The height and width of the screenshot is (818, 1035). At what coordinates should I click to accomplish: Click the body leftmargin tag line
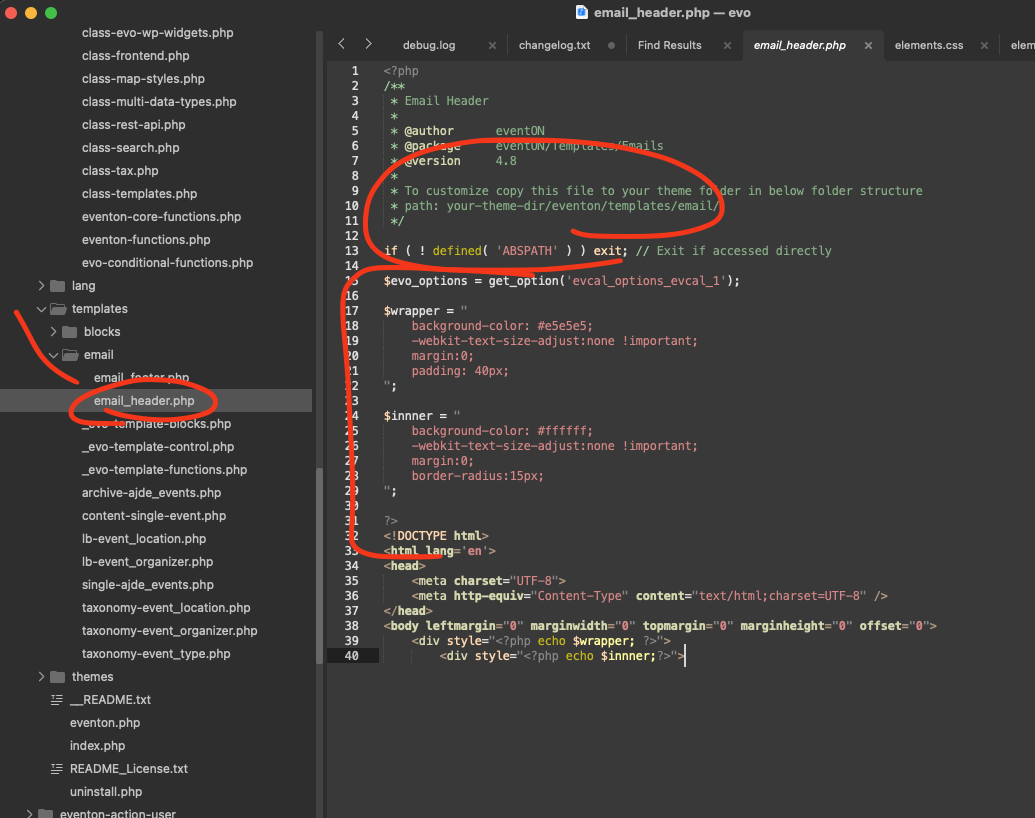pos(659,626)
